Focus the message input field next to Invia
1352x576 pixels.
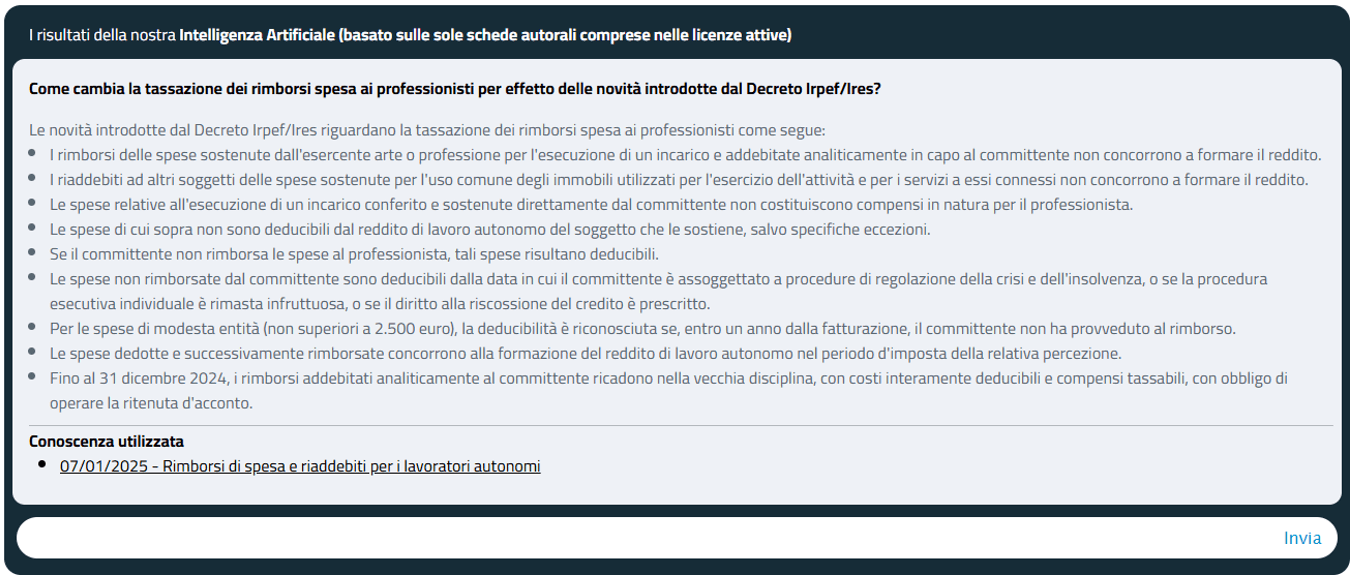point(640,538)
